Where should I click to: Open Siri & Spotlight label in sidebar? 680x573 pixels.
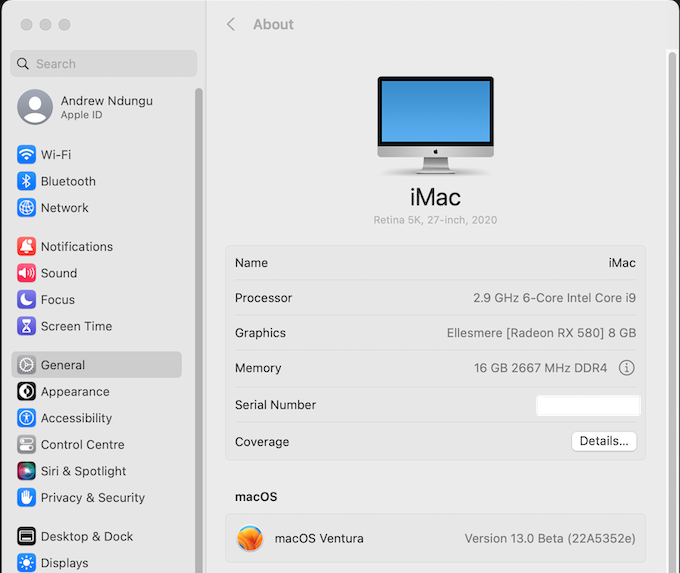[x=83, y=471]
